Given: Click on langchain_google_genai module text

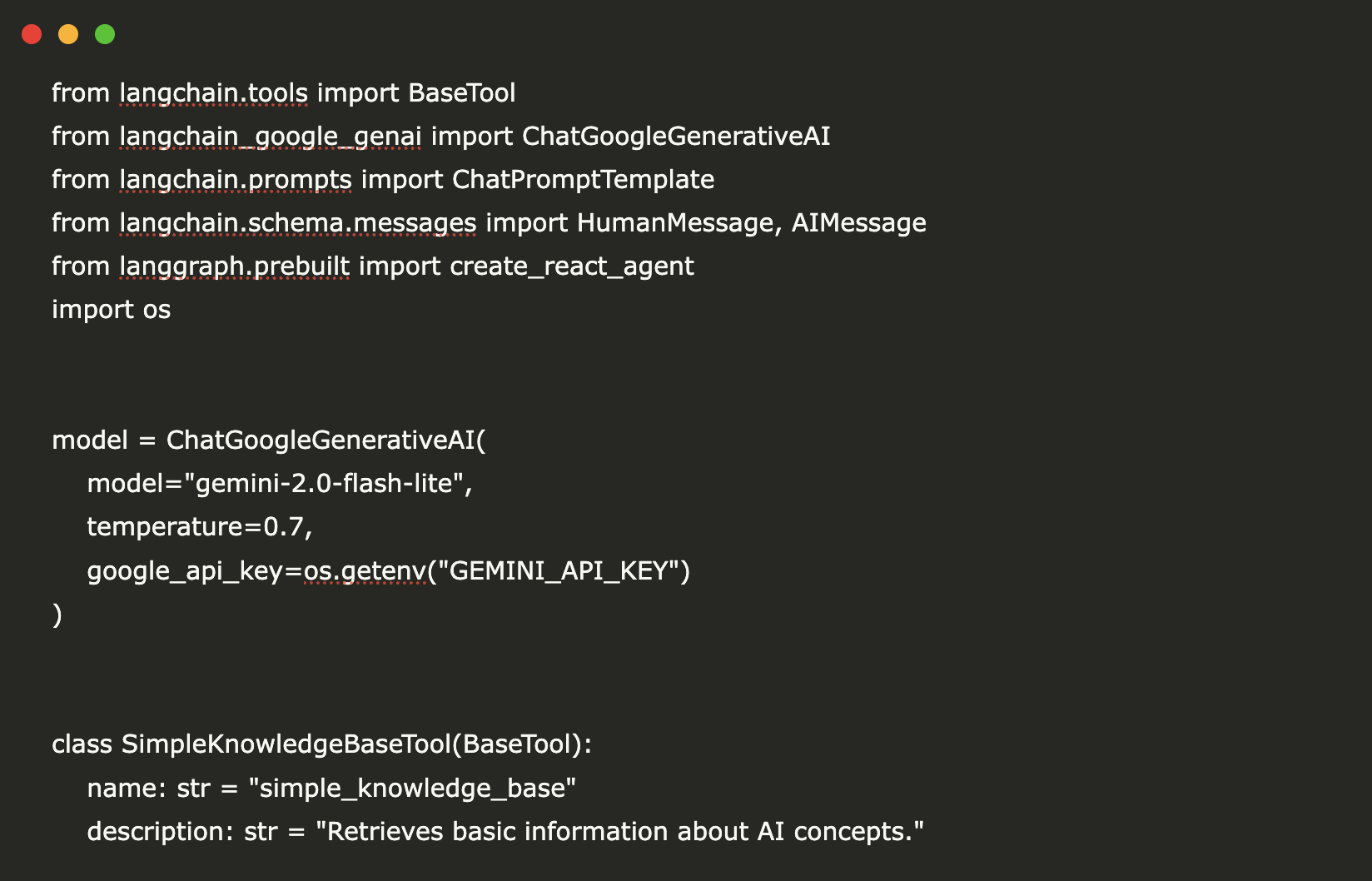Looking at the screenshot, I should pyautogui.click(x=271, y=137).
